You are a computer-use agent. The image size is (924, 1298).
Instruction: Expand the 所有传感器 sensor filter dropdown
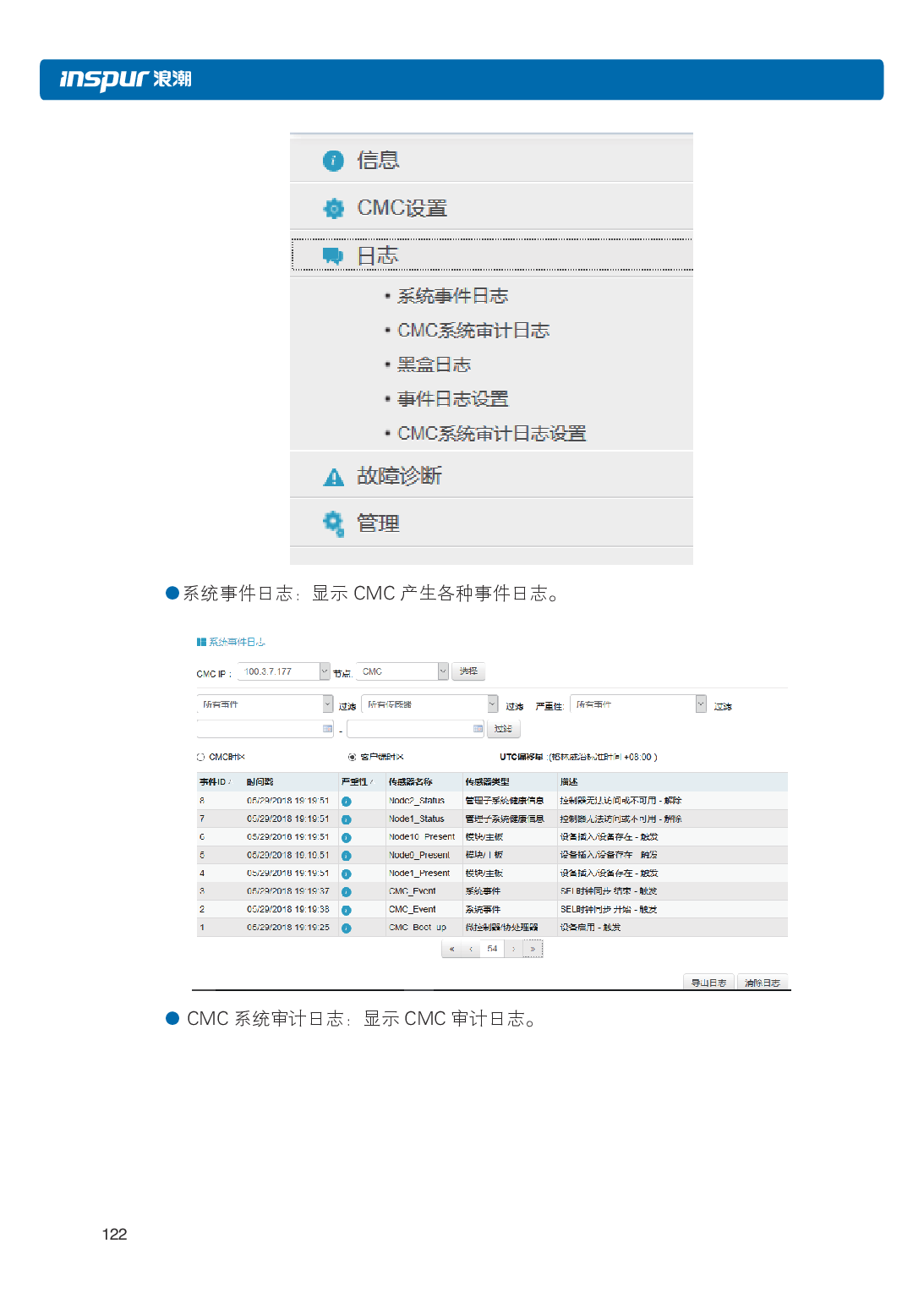tap(492, 703)
